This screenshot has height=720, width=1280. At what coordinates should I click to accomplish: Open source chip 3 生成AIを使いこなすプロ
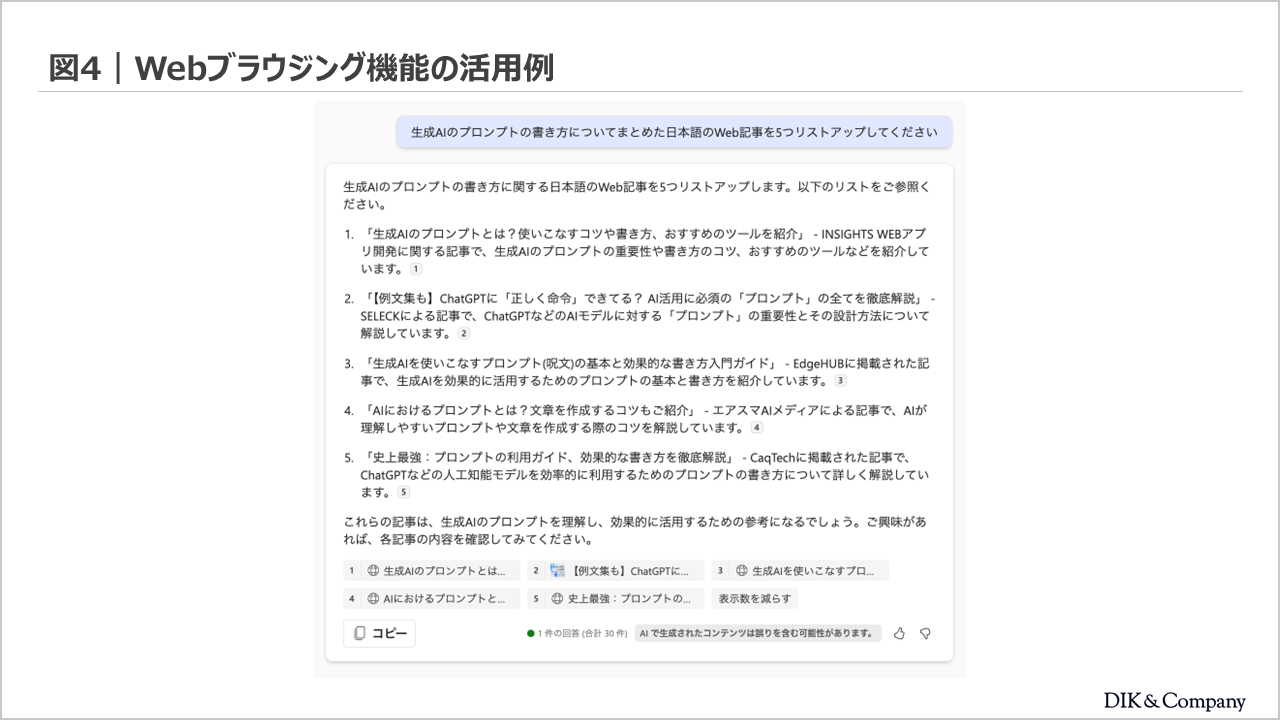point(800,571)
